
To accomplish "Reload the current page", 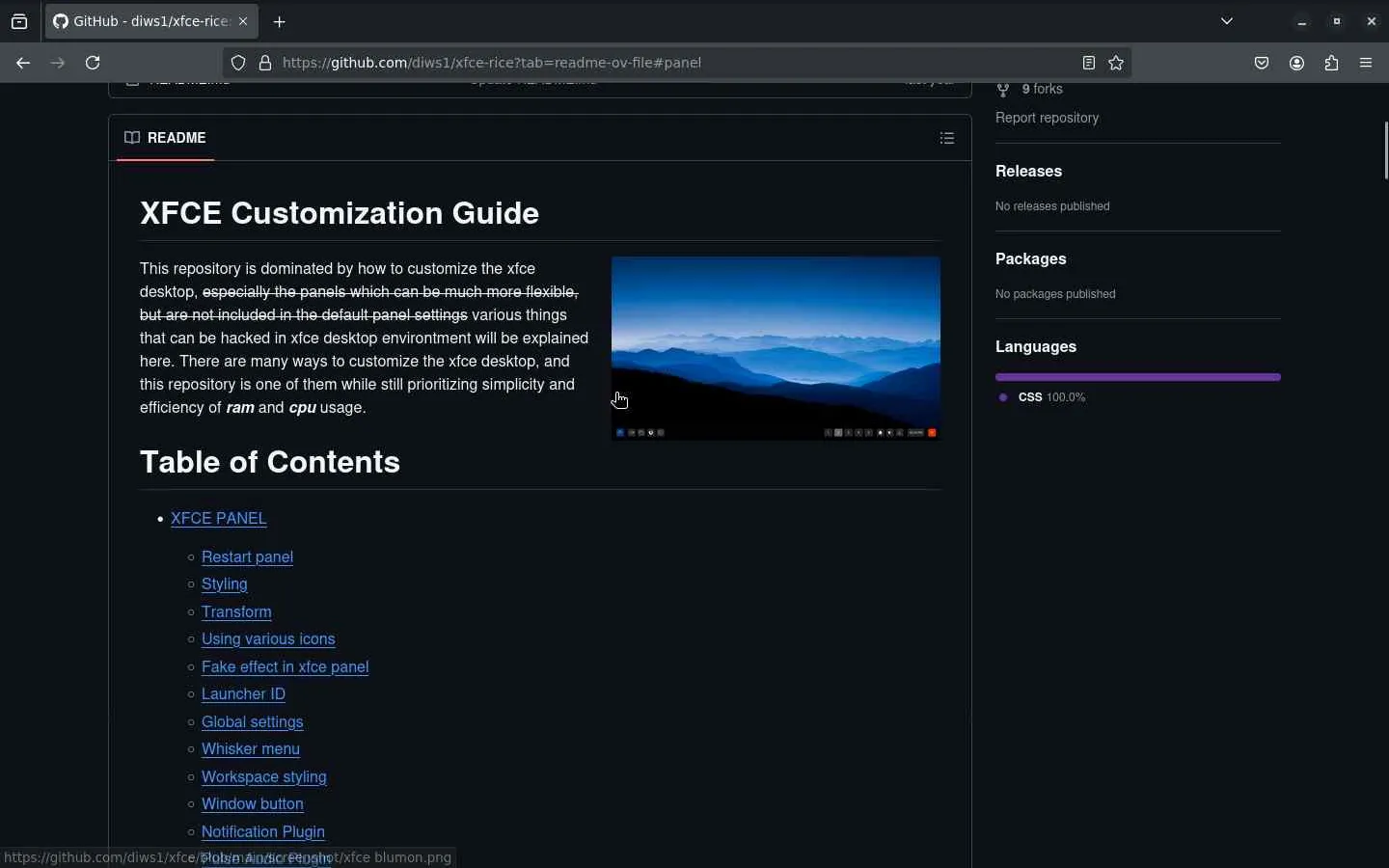I will (x=93, y=63).
